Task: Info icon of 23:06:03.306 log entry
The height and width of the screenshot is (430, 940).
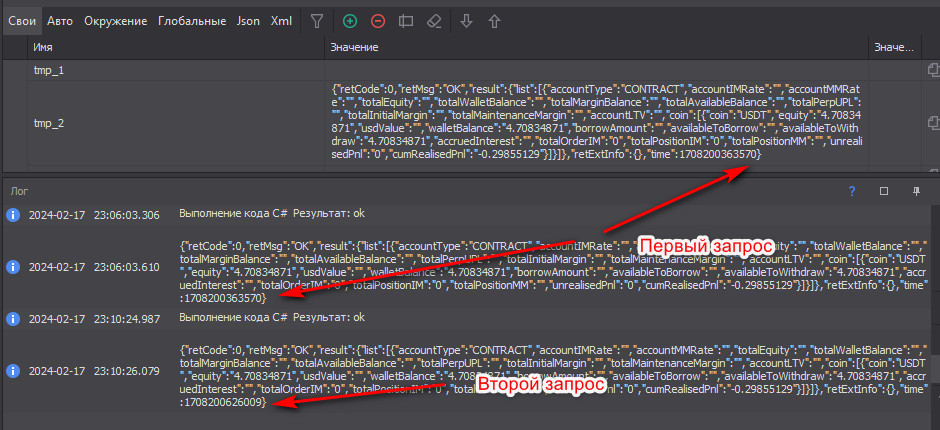Action: (13, 215)
